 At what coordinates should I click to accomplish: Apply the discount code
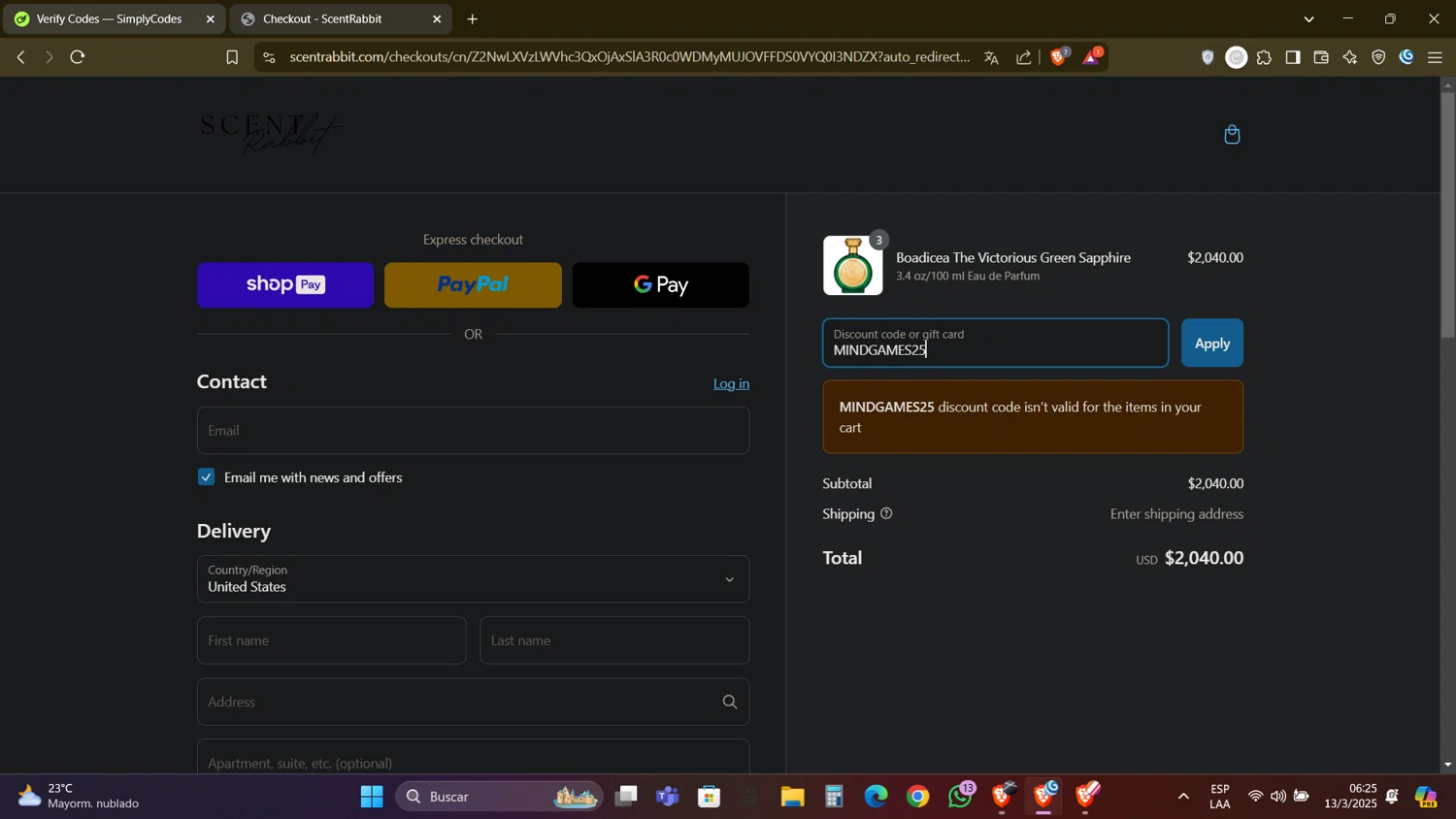(x=1211, y=343)
